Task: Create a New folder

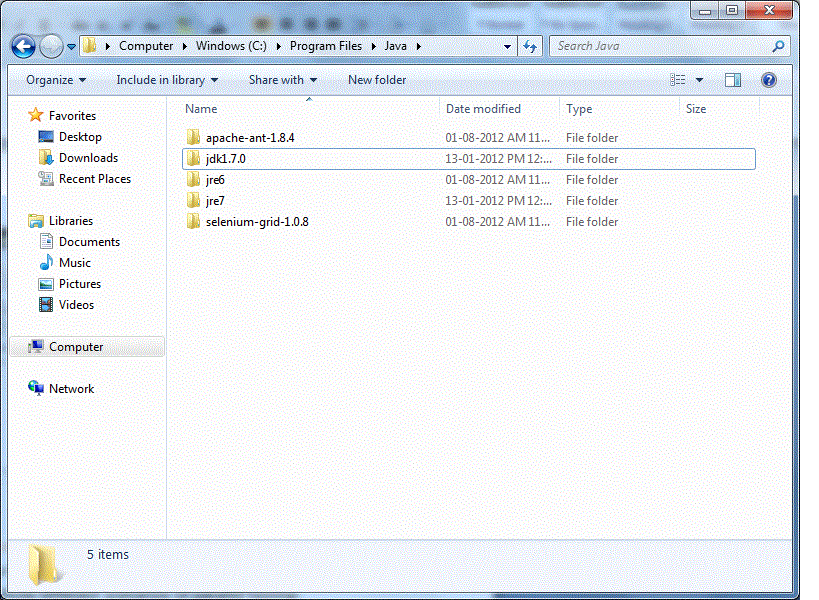Action: [377, 80]
